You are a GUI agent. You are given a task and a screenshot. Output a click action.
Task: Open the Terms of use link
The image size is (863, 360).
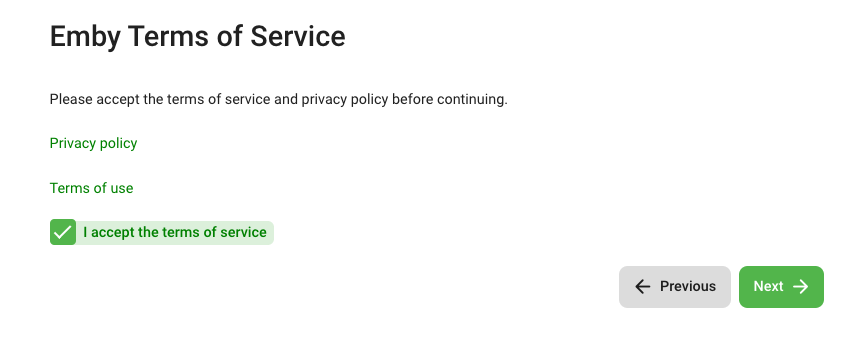coord(91,188)
